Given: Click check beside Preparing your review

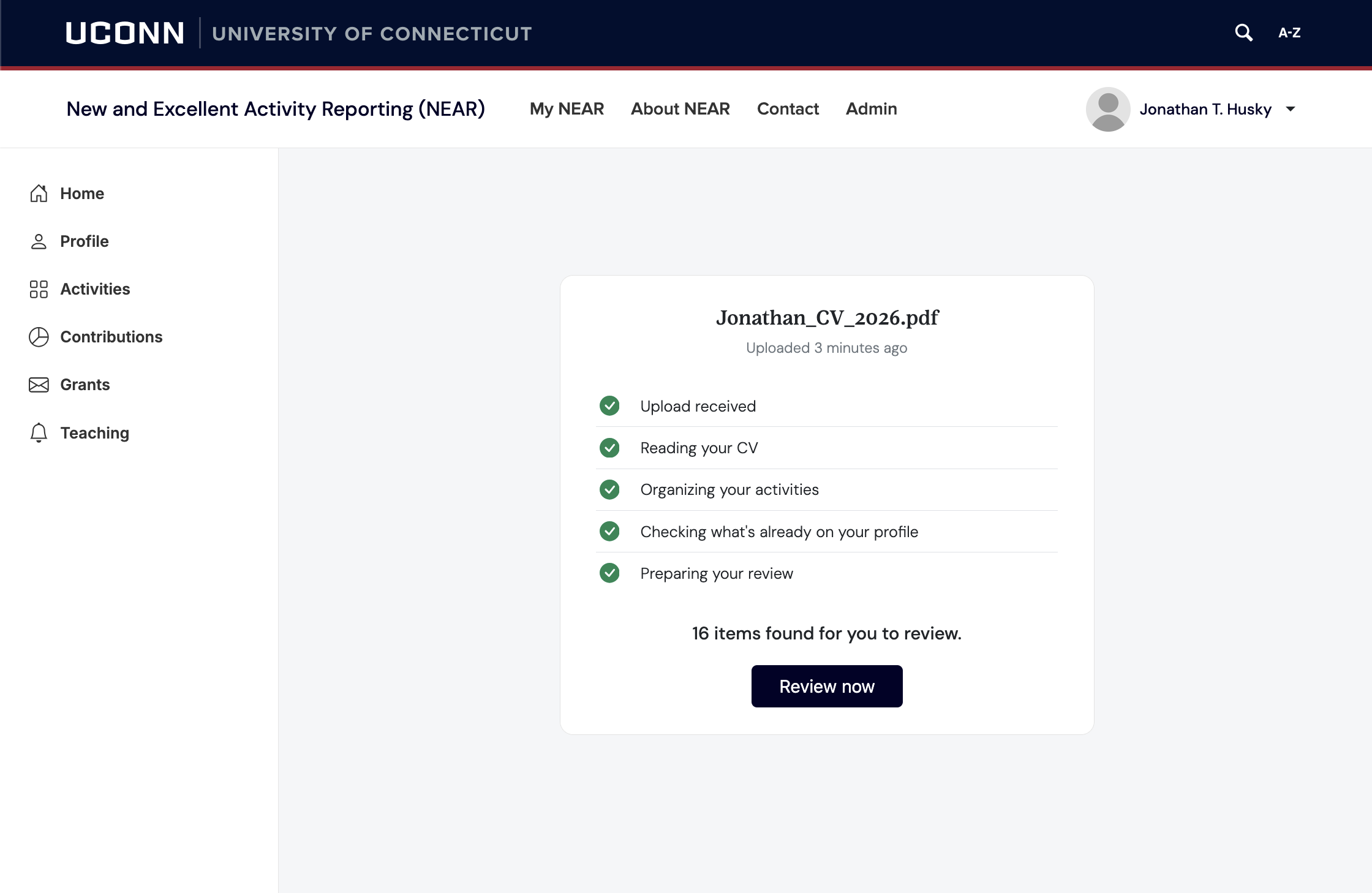Looking at the screenshot, I should pyautogui.click(x=609, y=573).
